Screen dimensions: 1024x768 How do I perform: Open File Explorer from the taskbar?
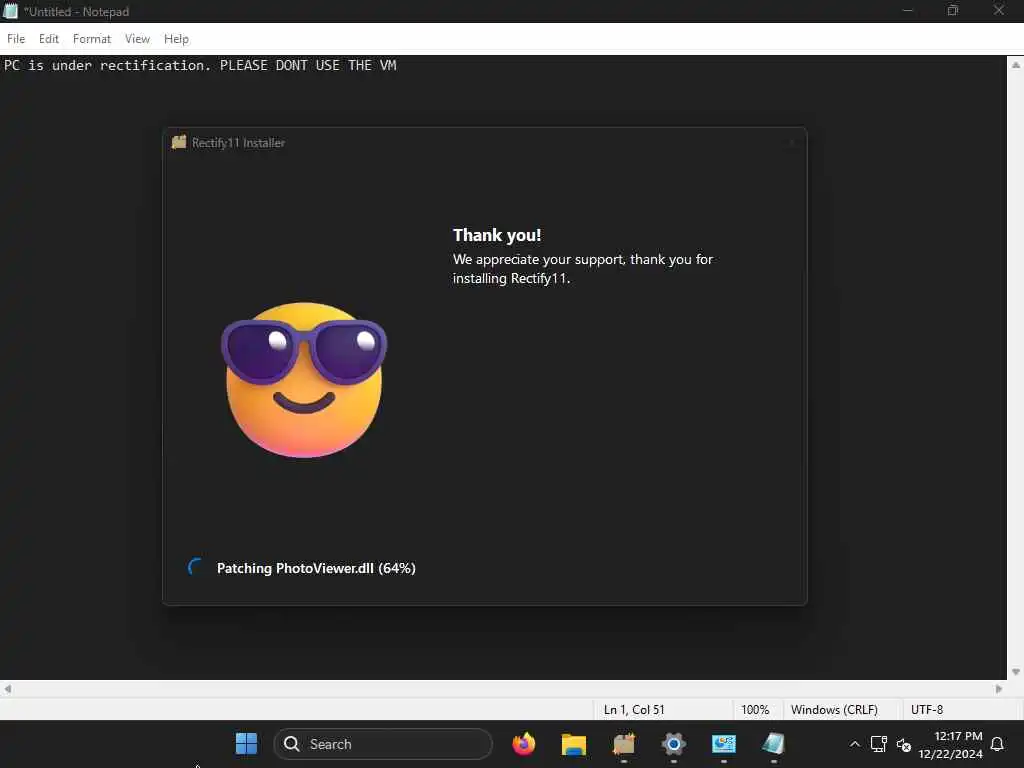[573, 744]
